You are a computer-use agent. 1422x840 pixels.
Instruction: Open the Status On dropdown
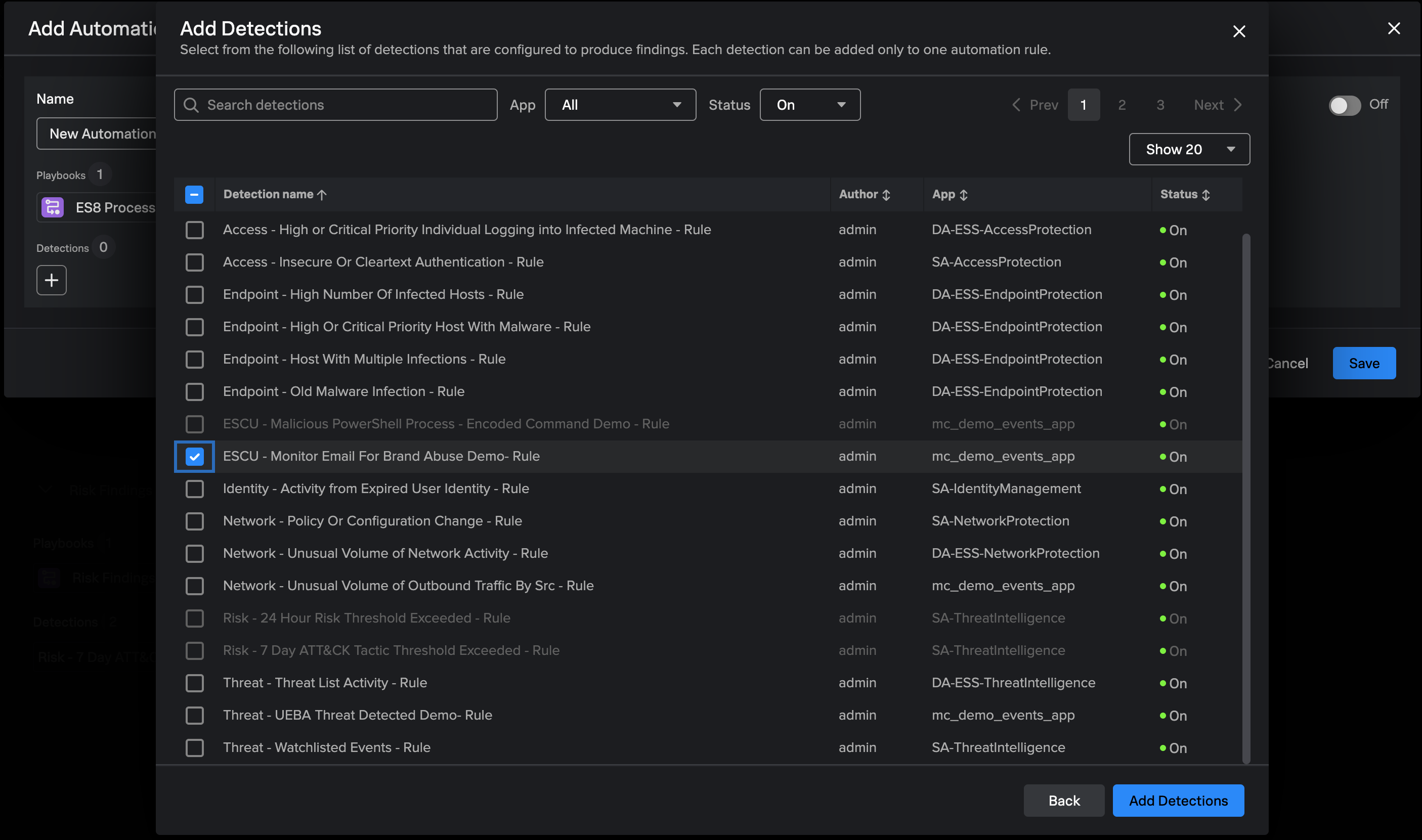[x=809, y=105]
